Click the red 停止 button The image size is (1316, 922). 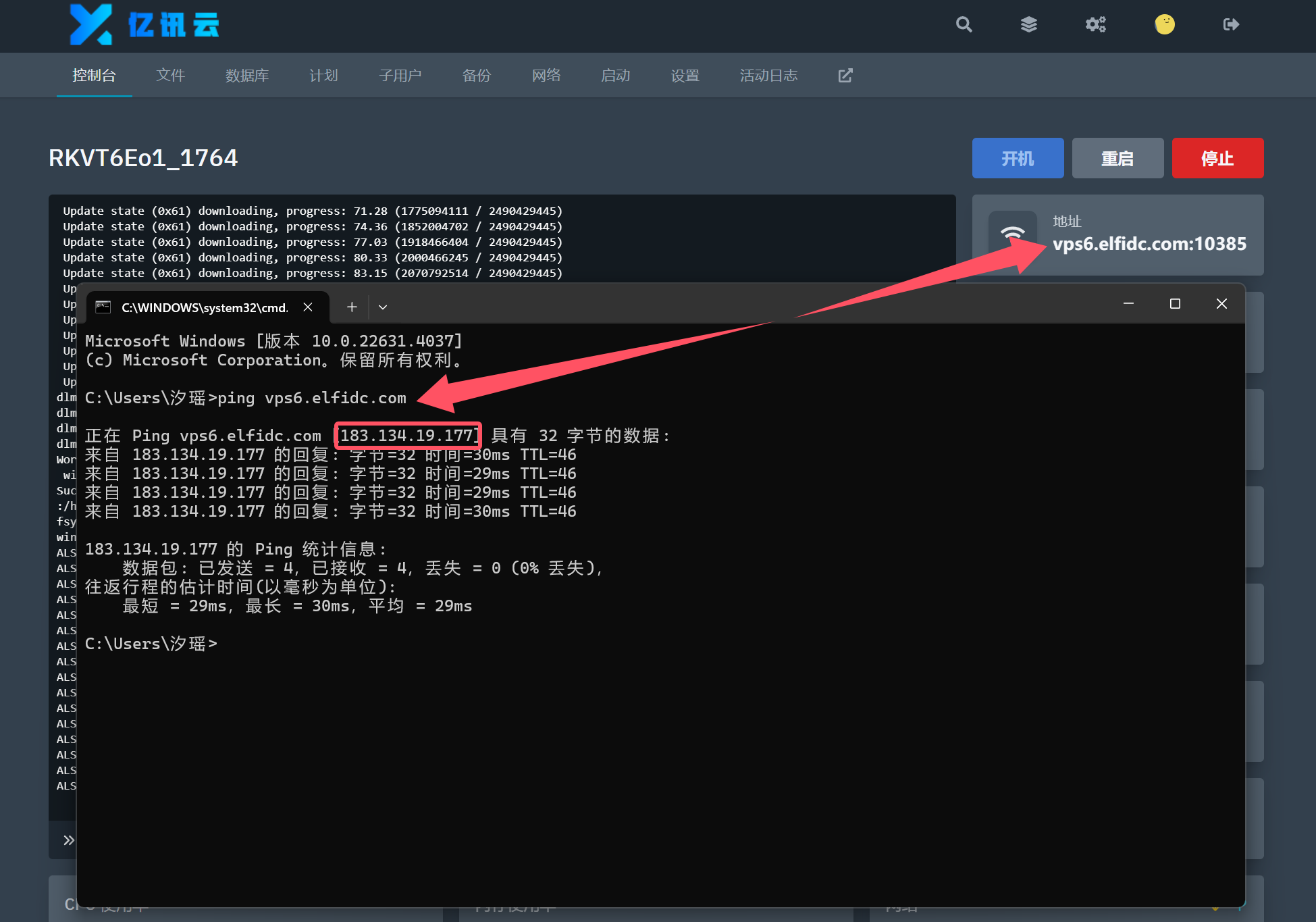(1217, 158)
